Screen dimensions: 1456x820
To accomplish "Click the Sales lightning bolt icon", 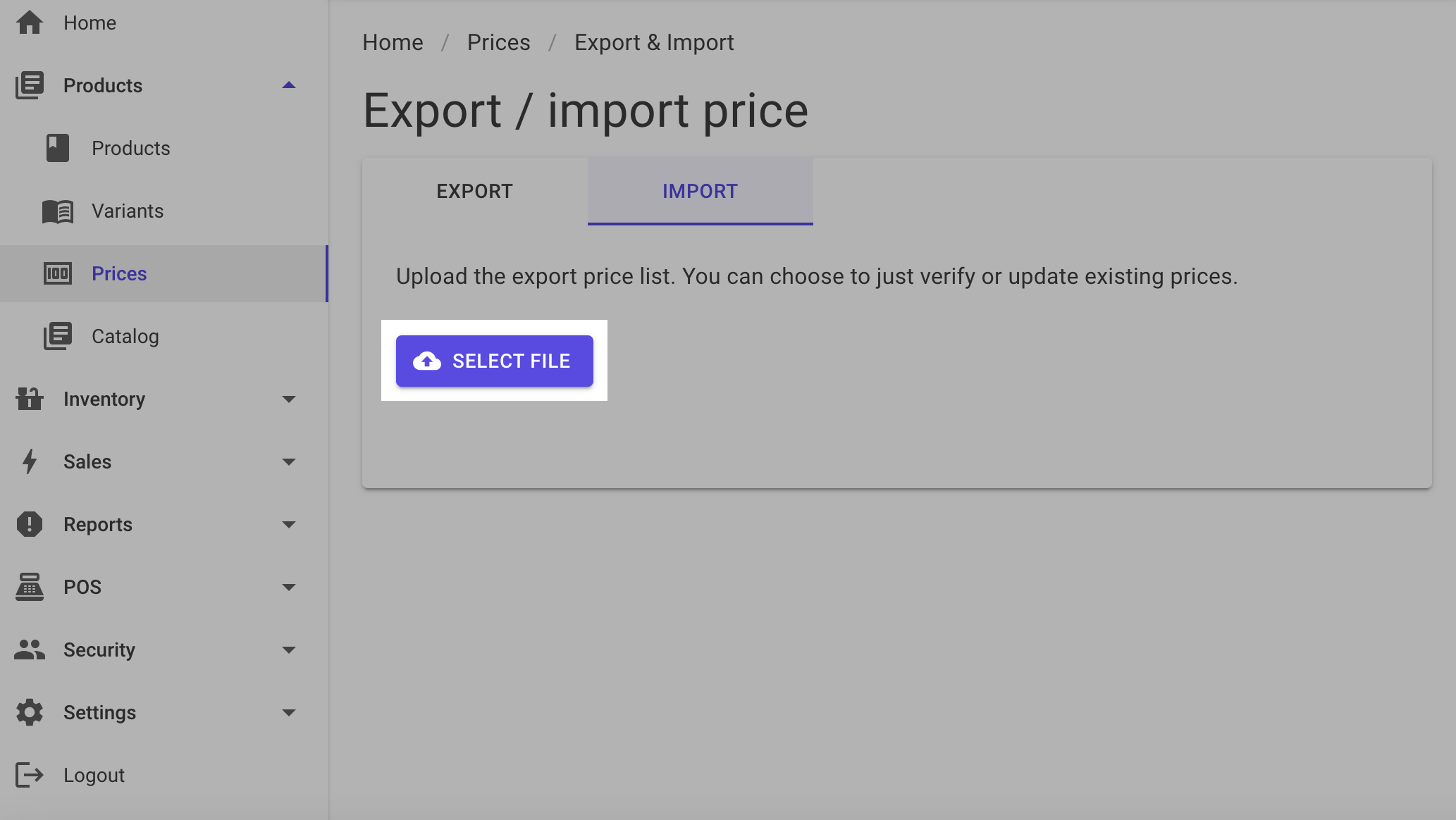I will pyautogui.click(x=30, y=461).
